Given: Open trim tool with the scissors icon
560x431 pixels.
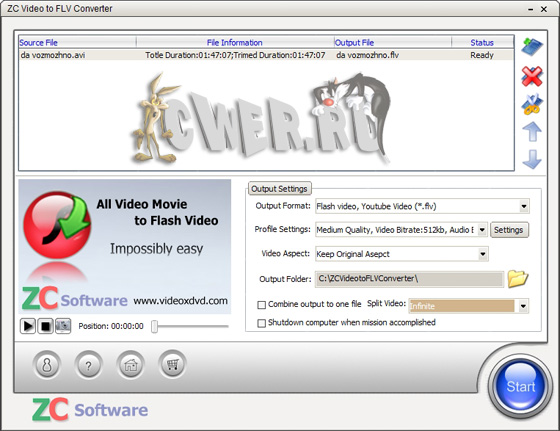Looking at the screenshot, I should point(532,104).
